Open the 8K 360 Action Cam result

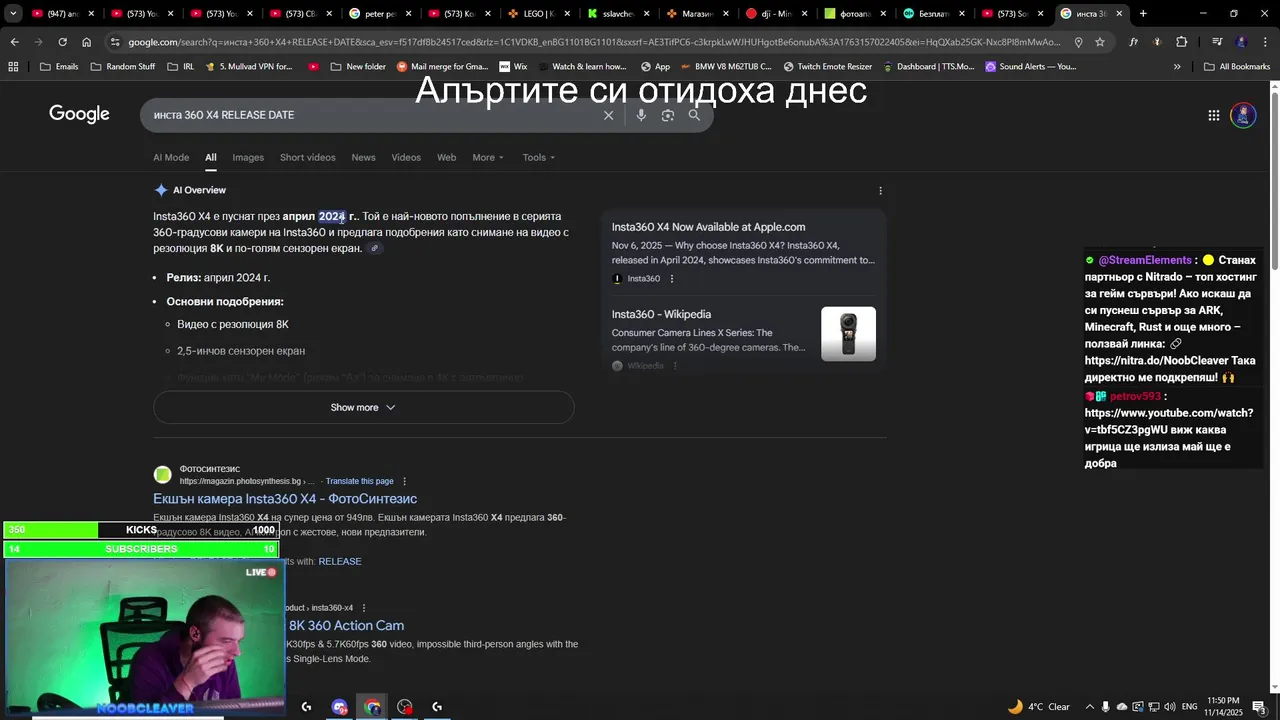pyautogui.click(x=346, y=625)
